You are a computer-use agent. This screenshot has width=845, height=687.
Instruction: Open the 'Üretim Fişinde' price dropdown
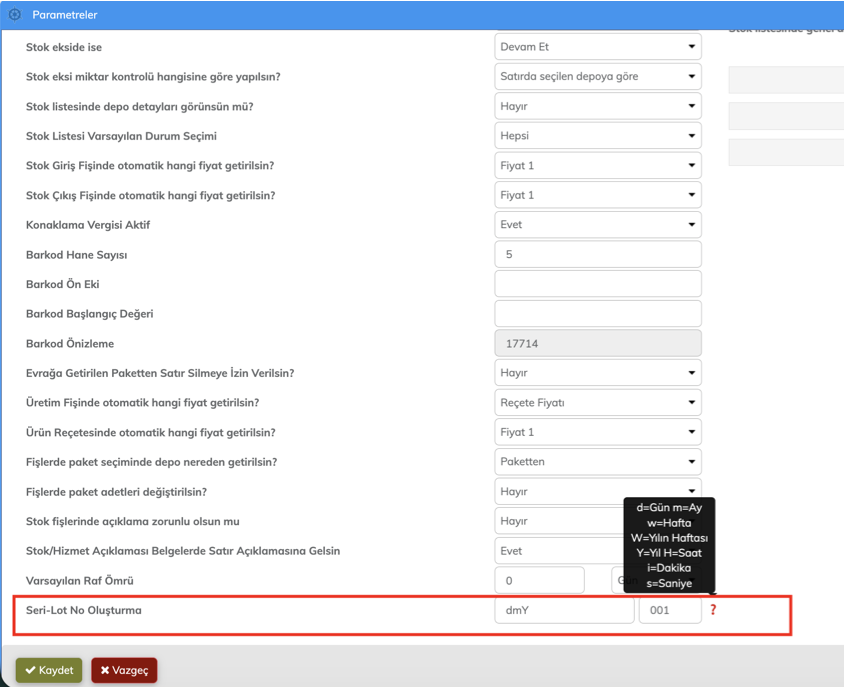pos(597,403)
